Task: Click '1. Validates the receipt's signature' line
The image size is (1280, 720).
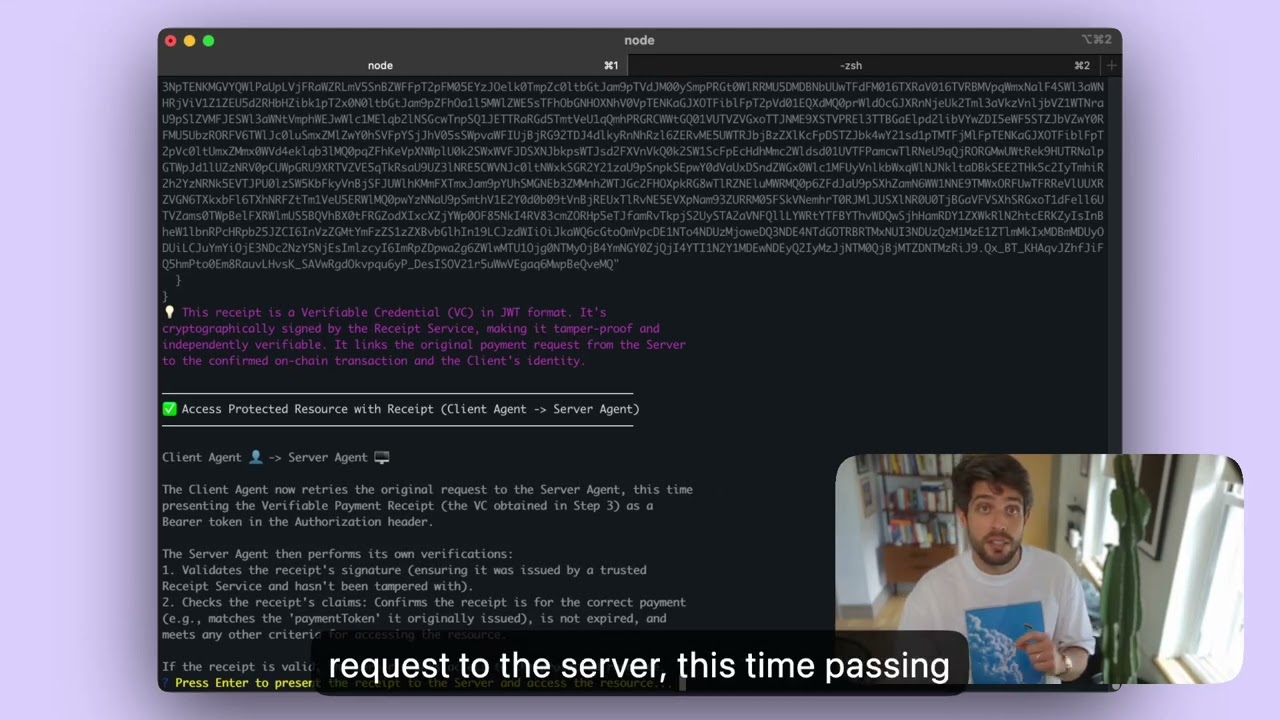Action: click(404, 570)
